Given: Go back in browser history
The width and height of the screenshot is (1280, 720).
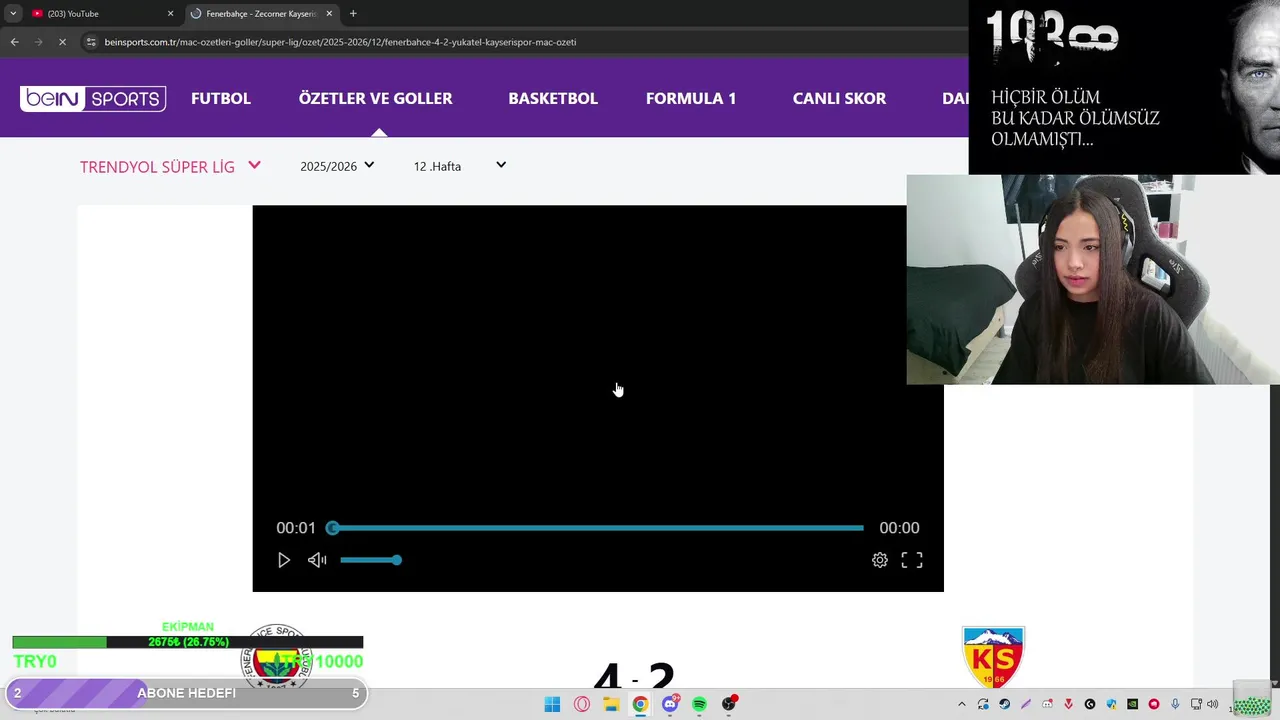Looking at the screenshot, I should point(14,42).
